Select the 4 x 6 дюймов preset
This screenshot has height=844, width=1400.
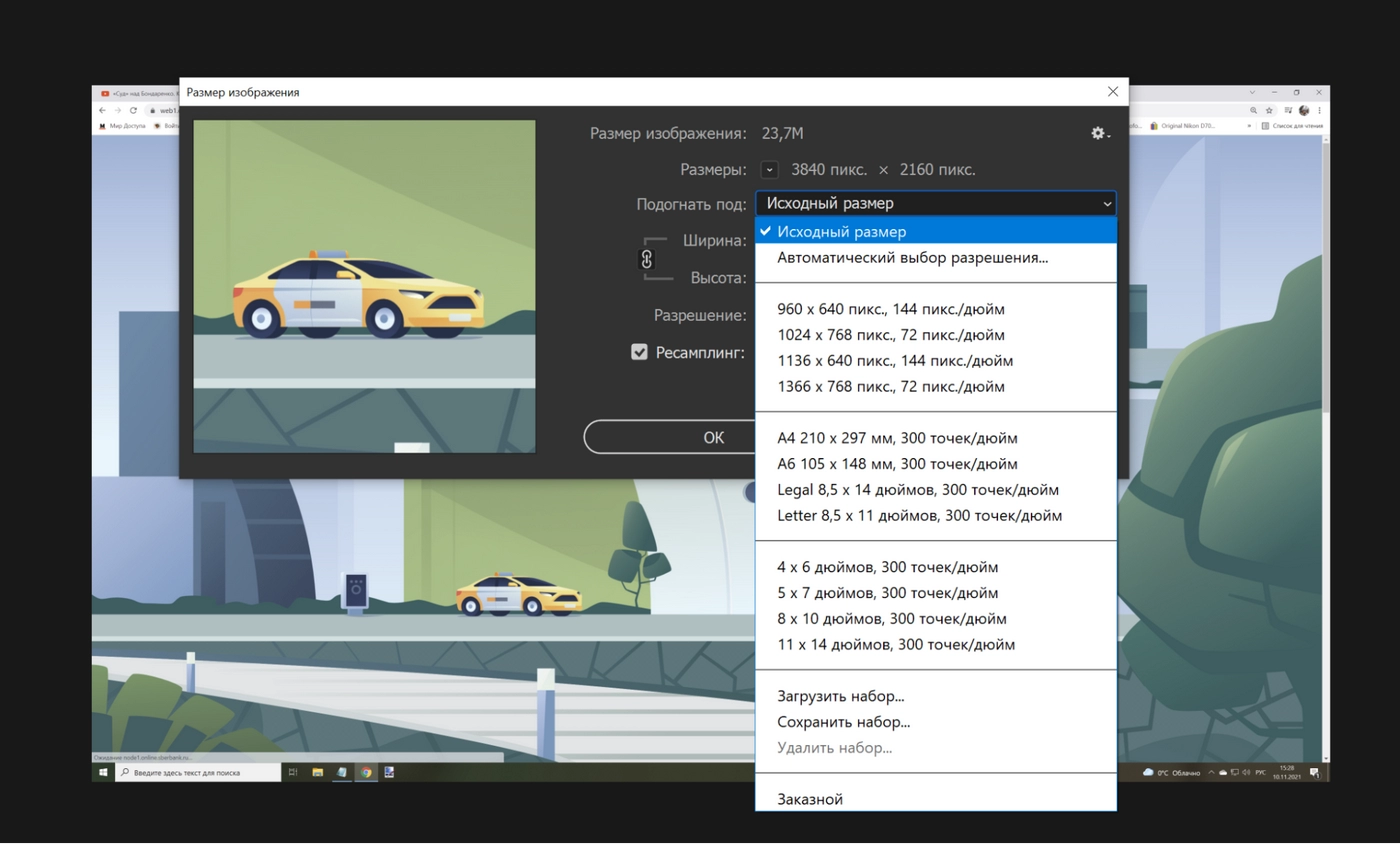tap(935, 567)
